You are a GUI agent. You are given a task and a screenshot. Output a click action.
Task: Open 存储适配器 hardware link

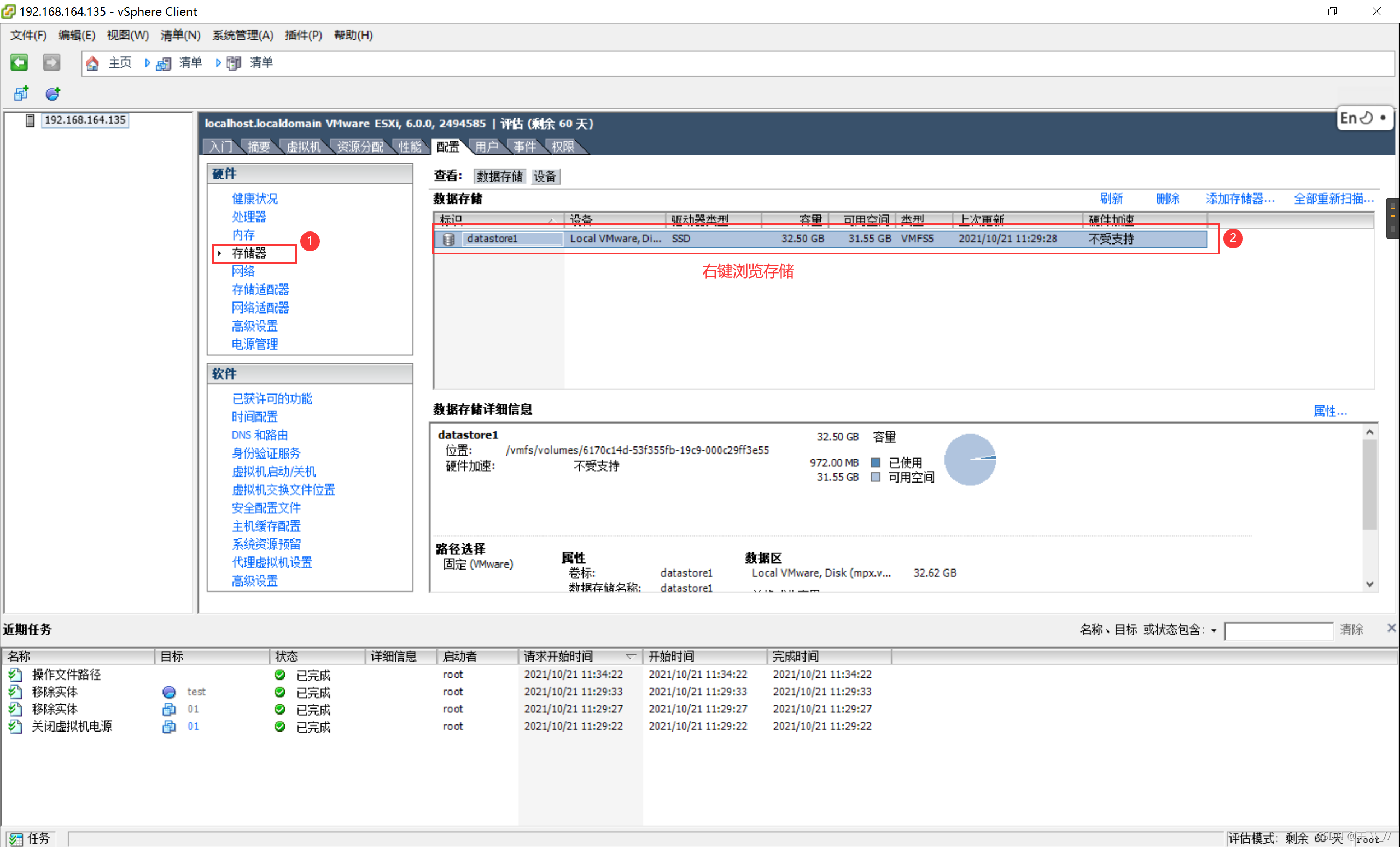coord(260,289)
